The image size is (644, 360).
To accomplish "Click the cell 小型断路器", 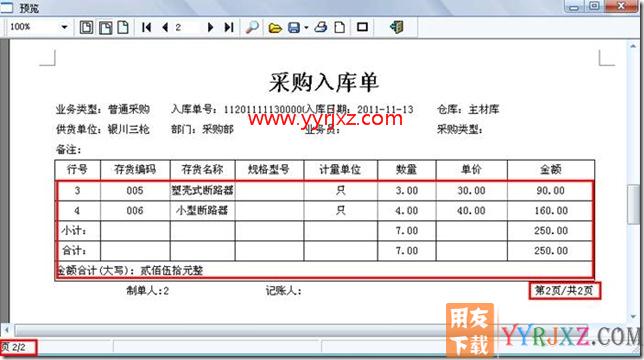I will click(x=202, y=211).
